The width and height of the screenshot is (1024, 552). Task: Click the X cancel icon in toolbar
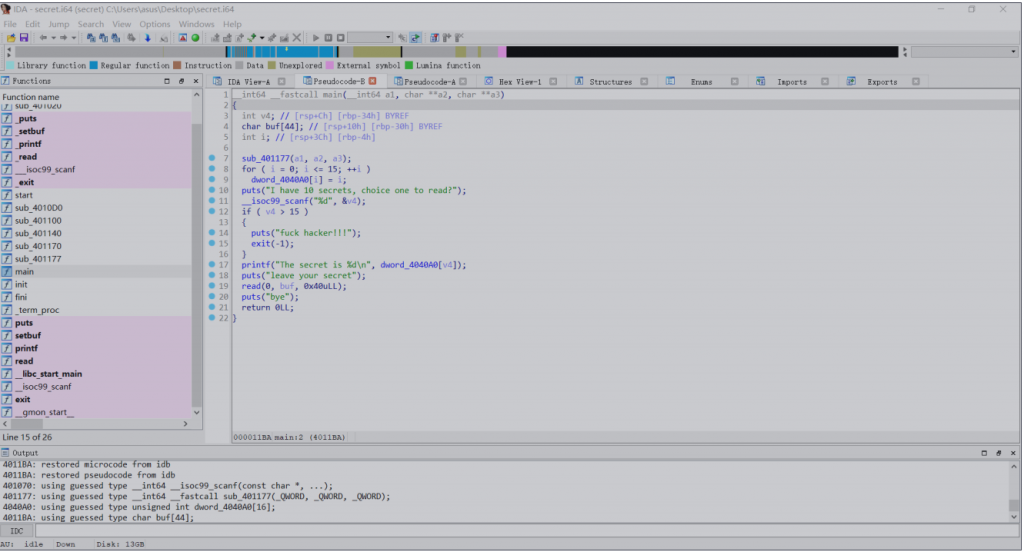[x=296, y=38]
